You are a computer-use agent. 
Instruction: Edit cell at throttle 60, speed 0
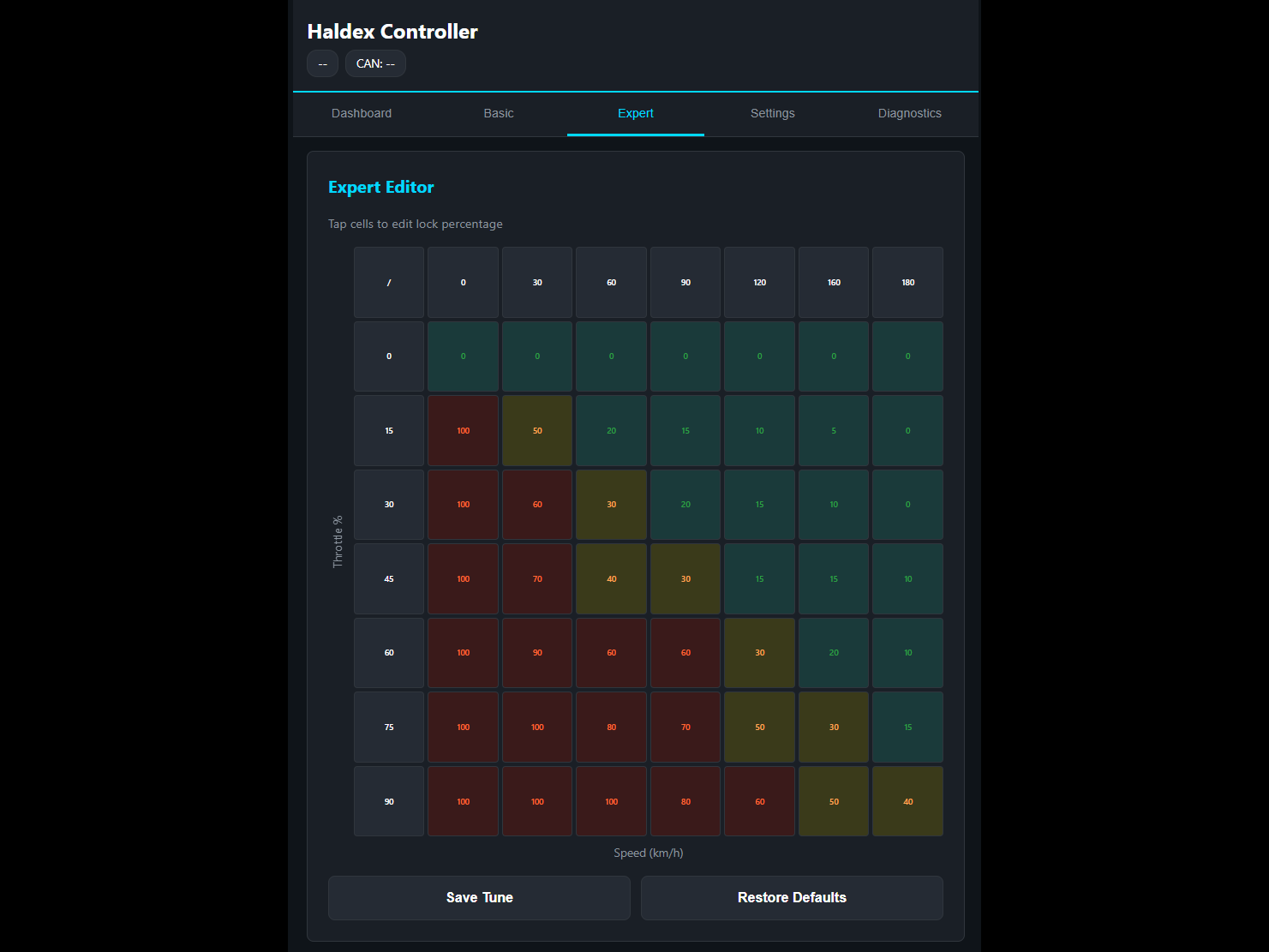(463, 653)
